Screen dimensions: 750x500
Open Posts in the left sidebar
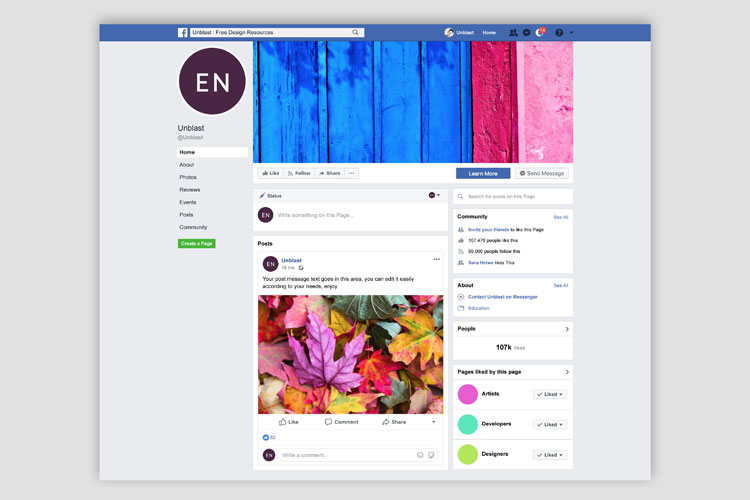pyautogui.click(x=186, y=214)
